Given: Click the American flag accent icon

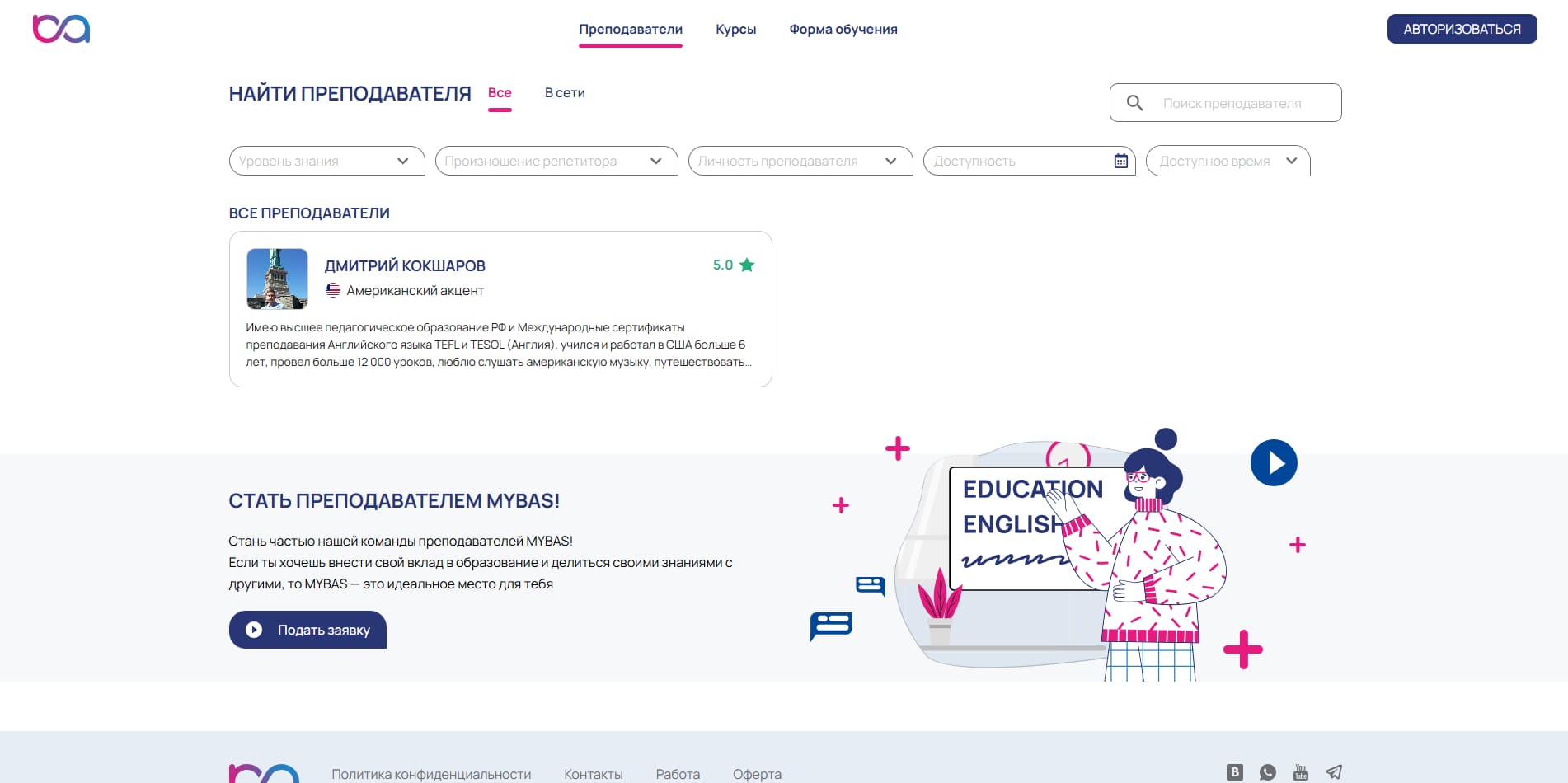Looking at the screenshot, I should pyautogui.click(x=333, y=290).
